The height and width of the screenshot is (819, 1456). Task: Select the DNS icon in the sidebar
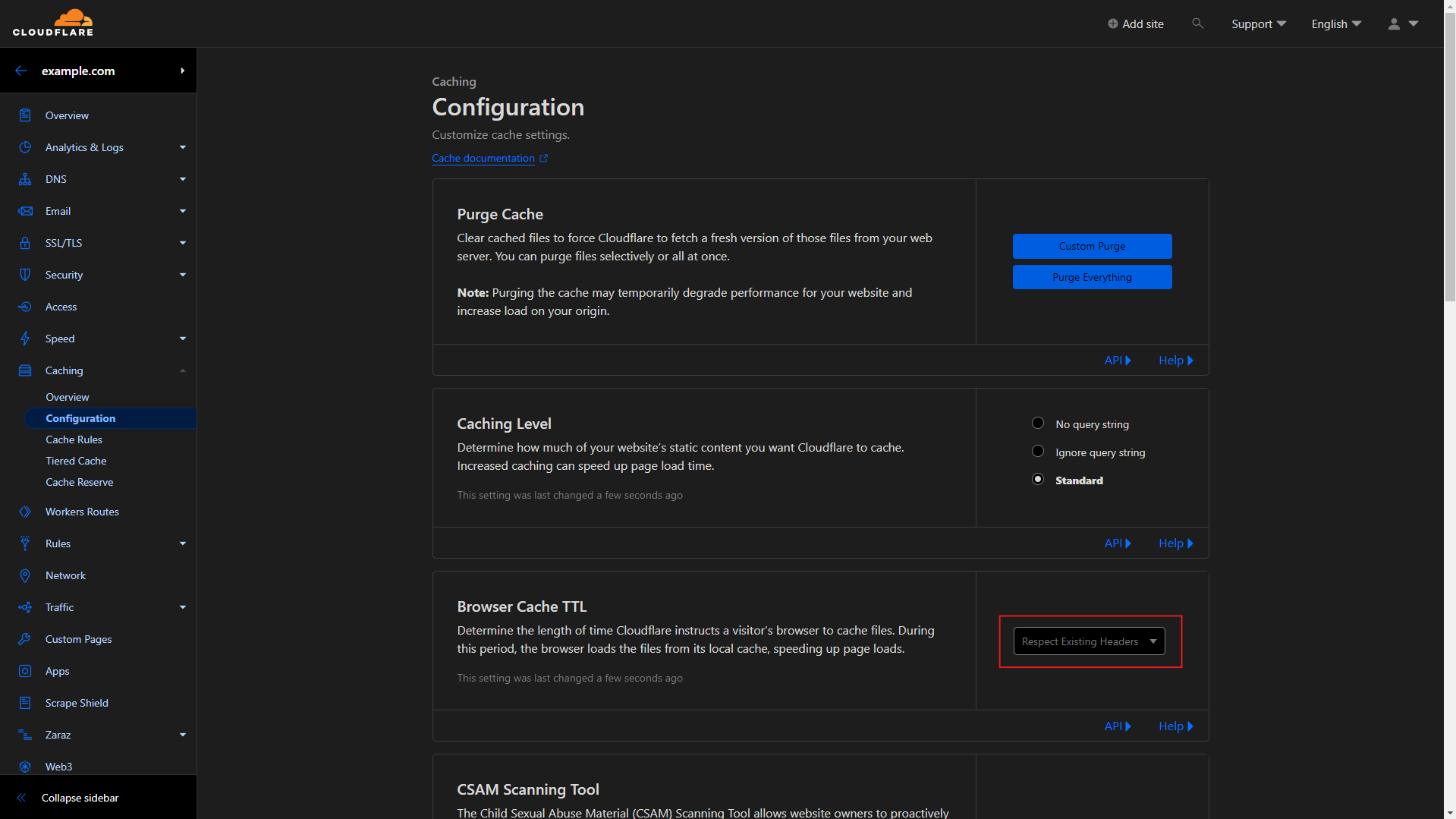(x=25, y=179)
